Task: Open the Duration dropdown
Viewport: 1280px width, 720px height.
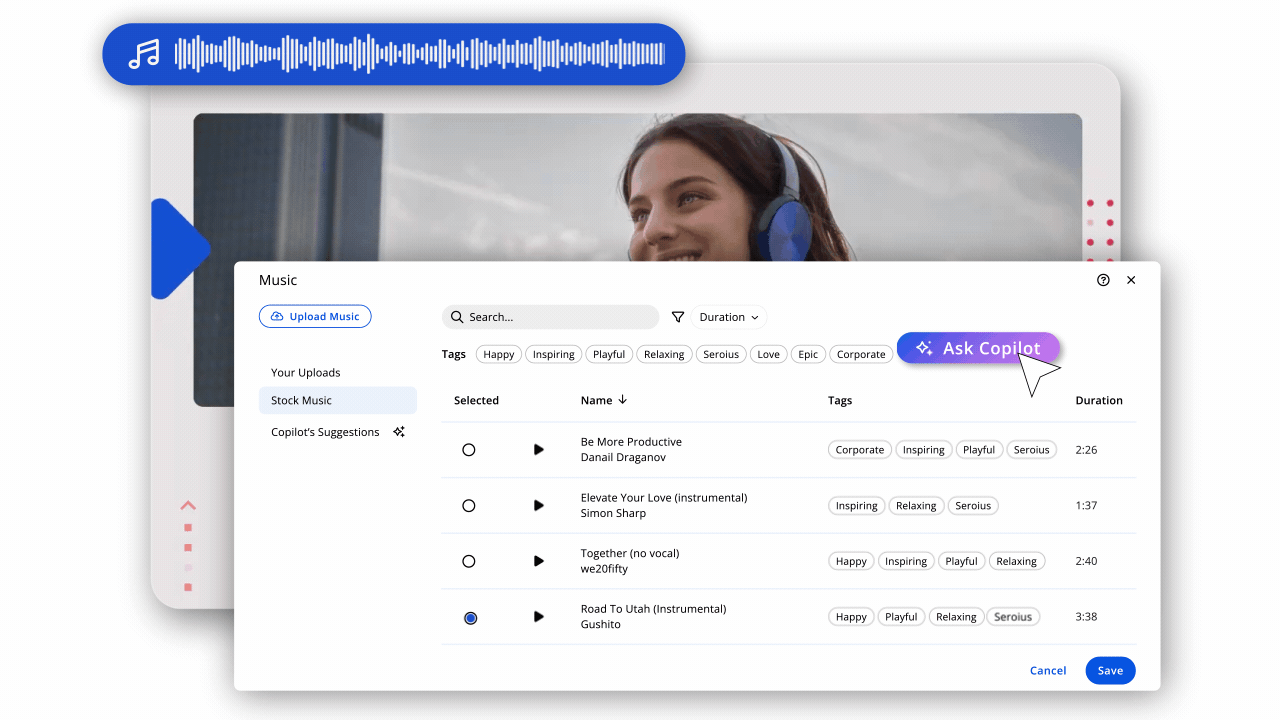Action: click(x=728, y=317)
